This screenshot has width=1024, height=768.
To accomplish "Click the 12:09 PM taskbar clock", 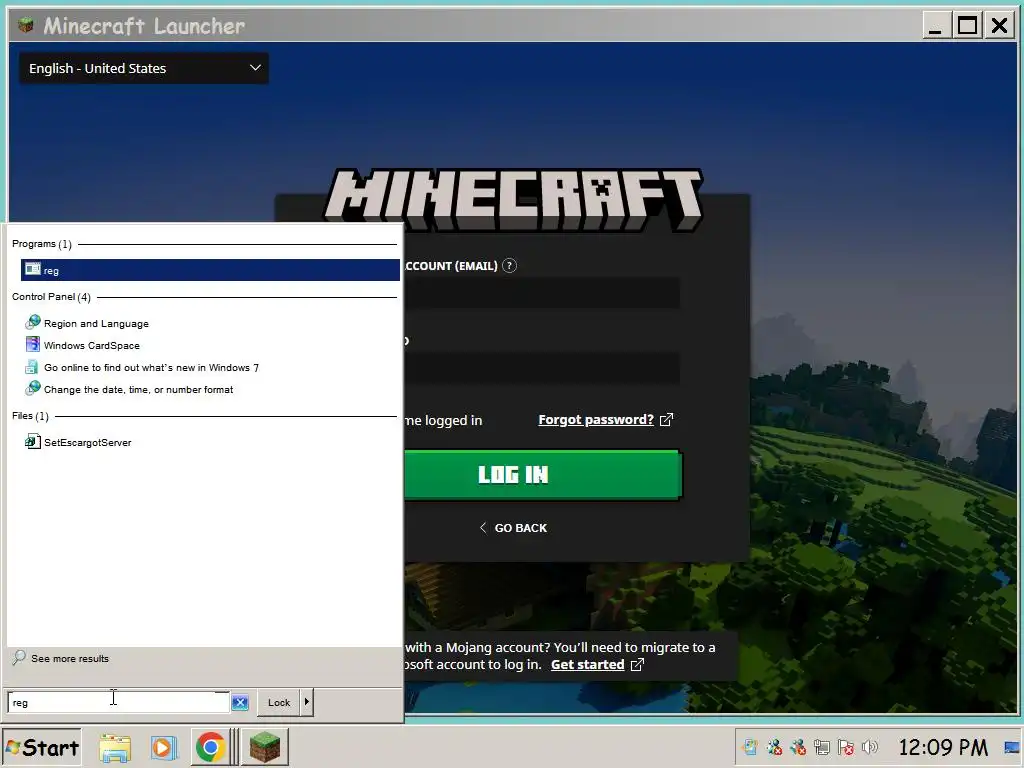I will click(943, 747).
